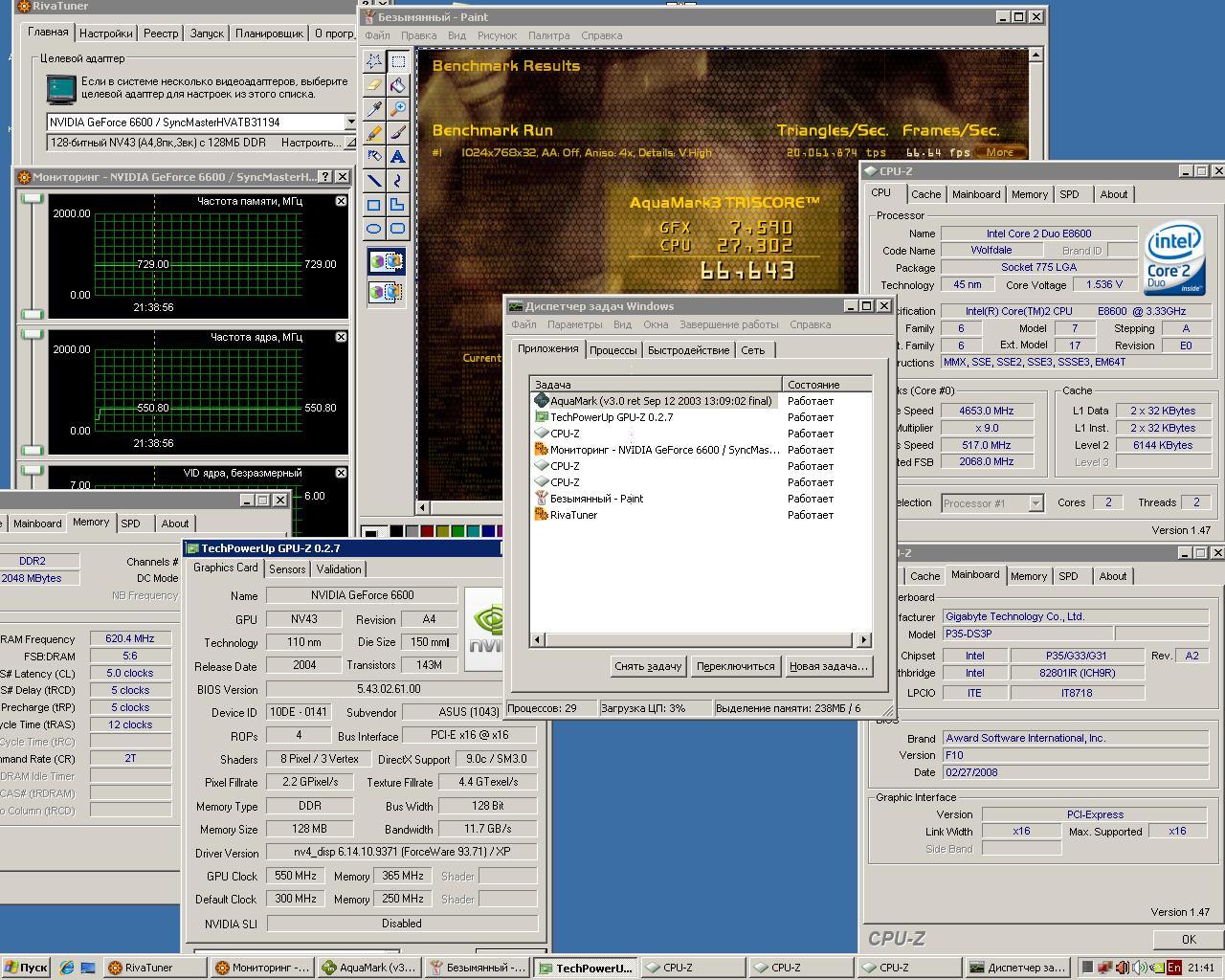Select the Polygon shape tool

pyautogui.click(x=398, y=204)
